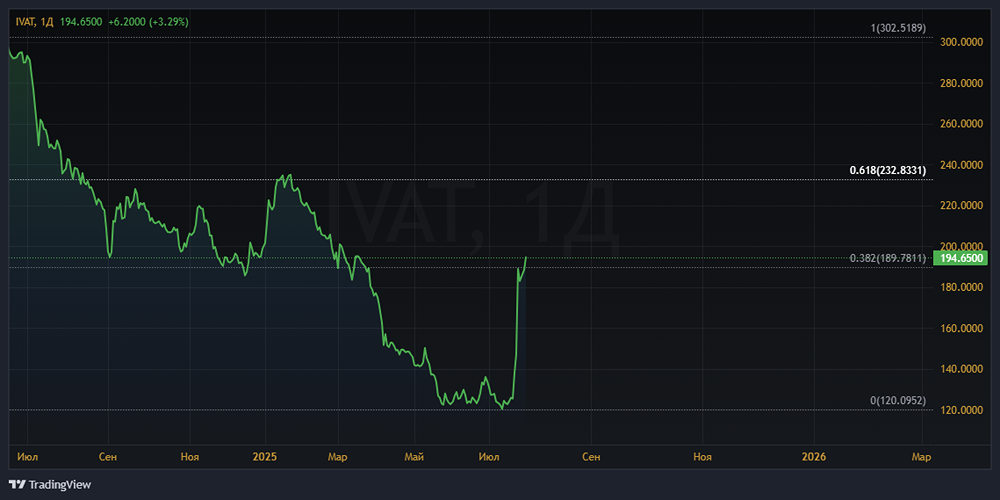Click the 300.0000 price axis label
Image resolution: width=1000 pixels, height=500 pixels.
click(960, 42)
